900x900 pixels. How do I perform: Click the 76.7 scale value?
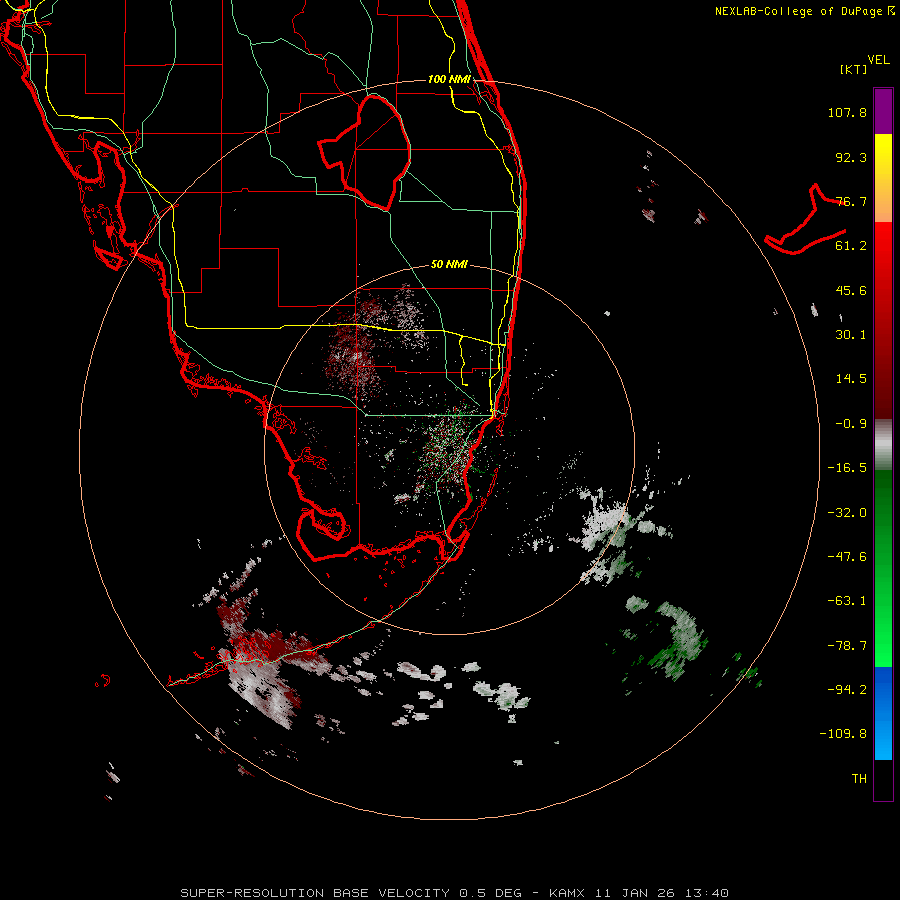click(x=851, y=201)
